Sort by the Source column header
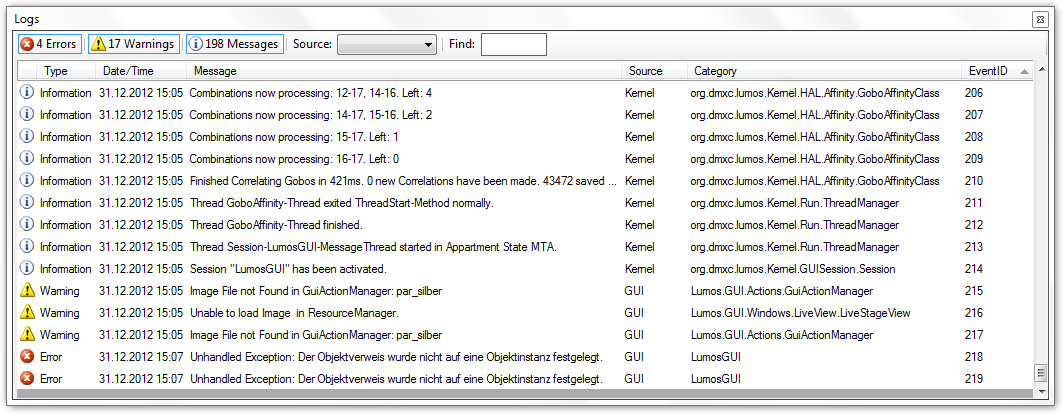Image resolution: width=1063 pixels, height=414 pixels. [645, 71]
